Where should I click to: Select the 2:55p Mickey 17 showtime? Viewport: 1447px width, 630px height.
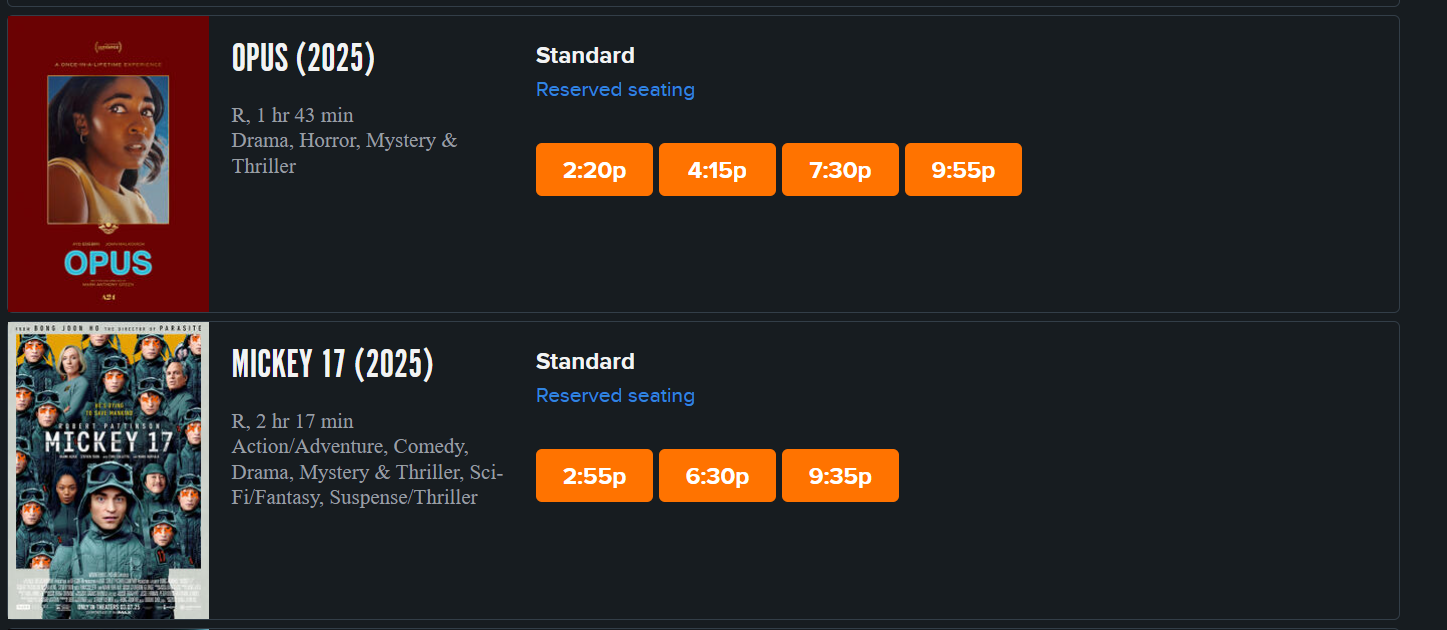pyautogui.click(x=594, y=476)
